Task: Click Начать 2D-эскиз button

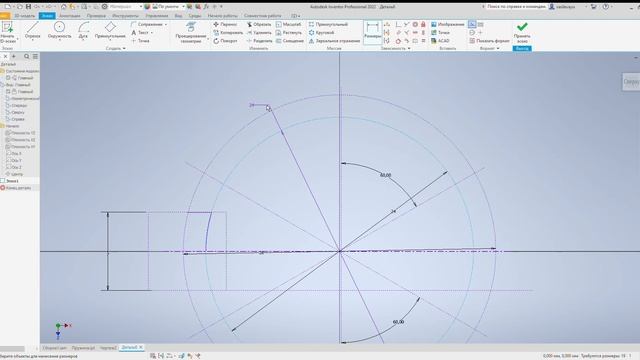Action: (x=8, y=32)
